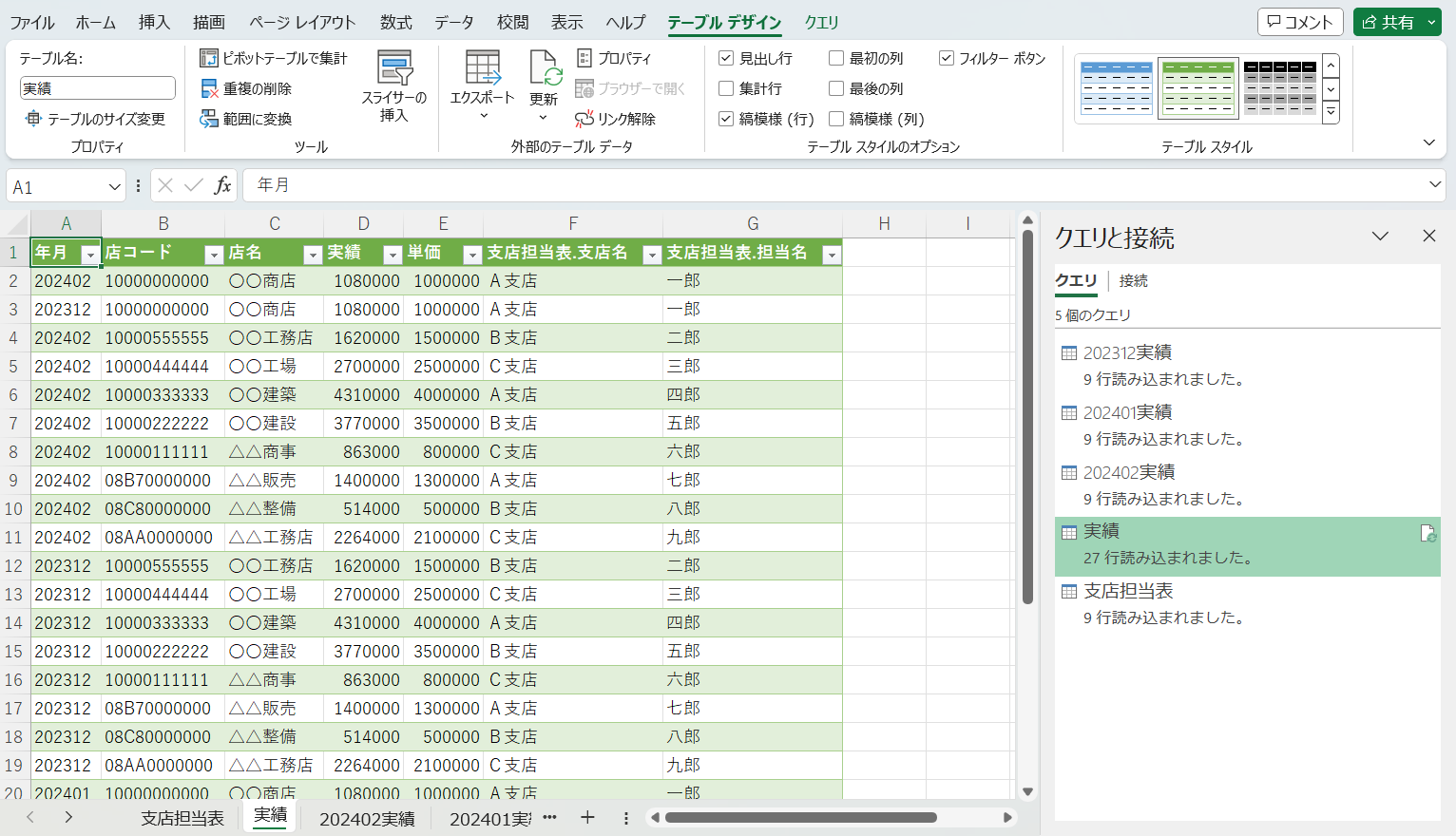Open filter dropdown for 実績 column

(x=393, y=255)
